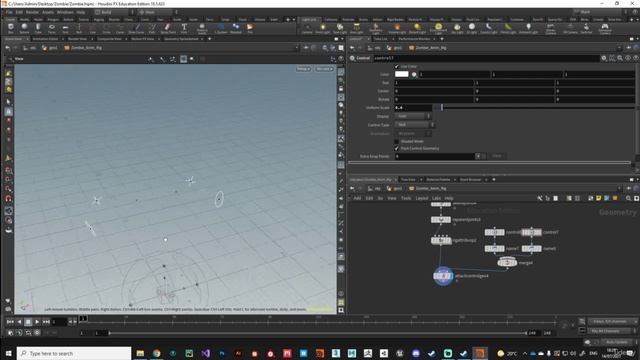The image size is (640, 360).
Task: Select the Spray Paint shelf tool
Action: tap(168, 28)
